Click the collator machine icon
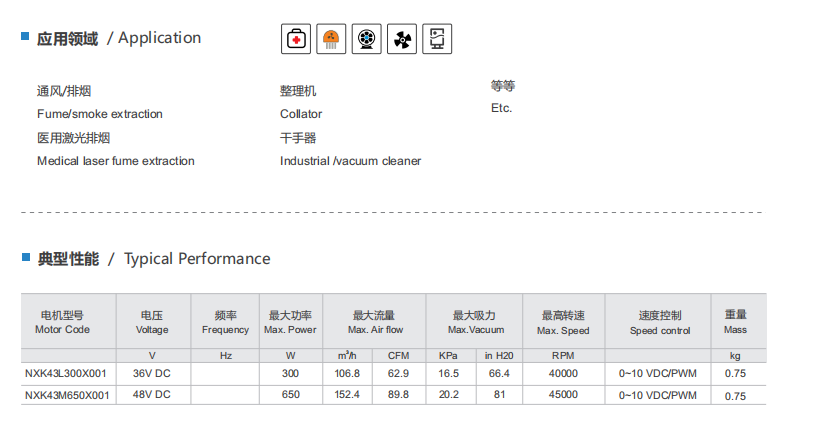This screenshot has height=438, width=827. [x=437, y=39]
